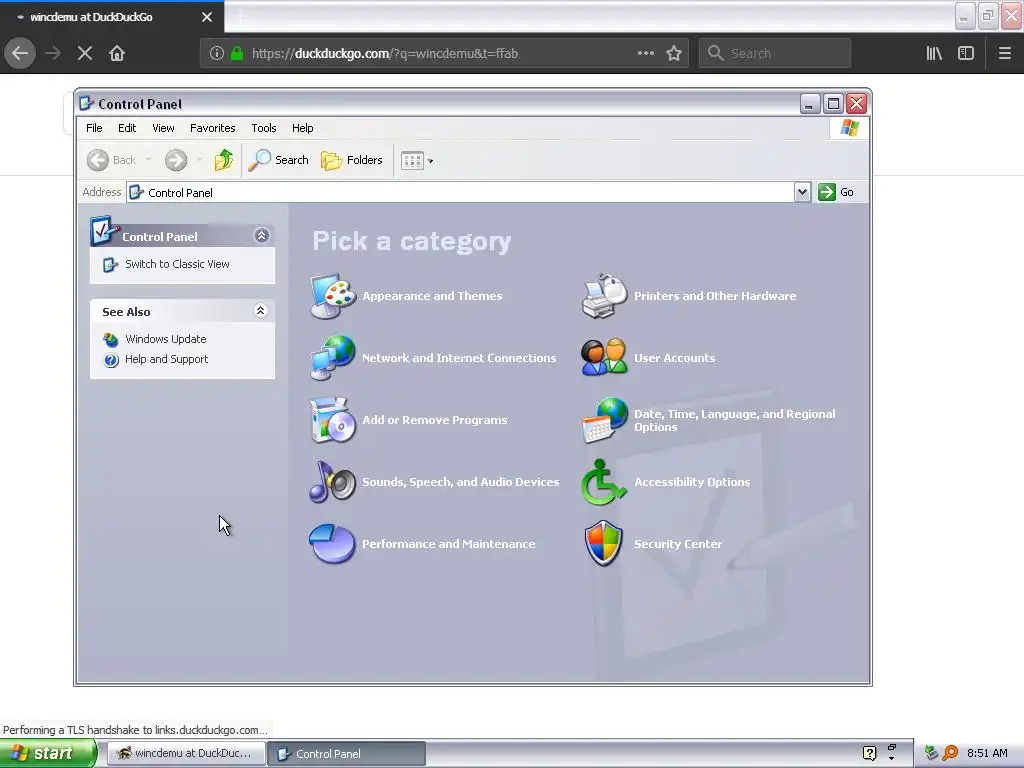Click Sounds, Speech, and Audio Devices label
The height and width of the screenshot is (768, 1024).
[460, 482]
